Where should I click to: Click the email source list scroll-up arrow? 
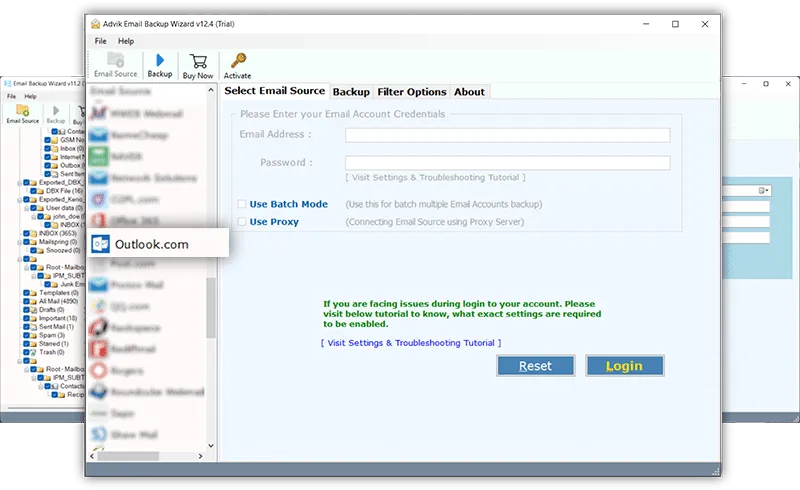point(211,90)
